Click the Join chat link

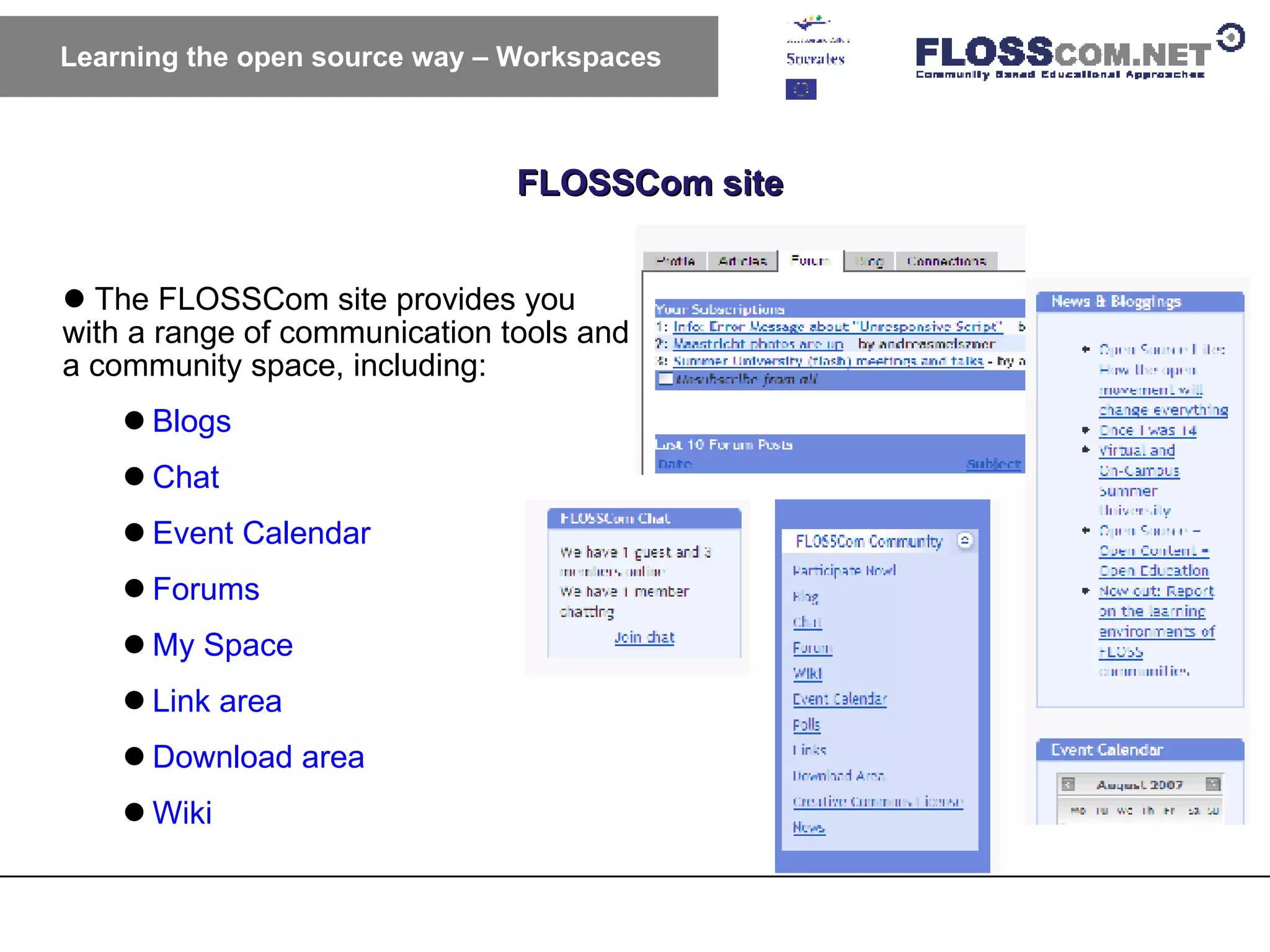[x=644, y=637]
